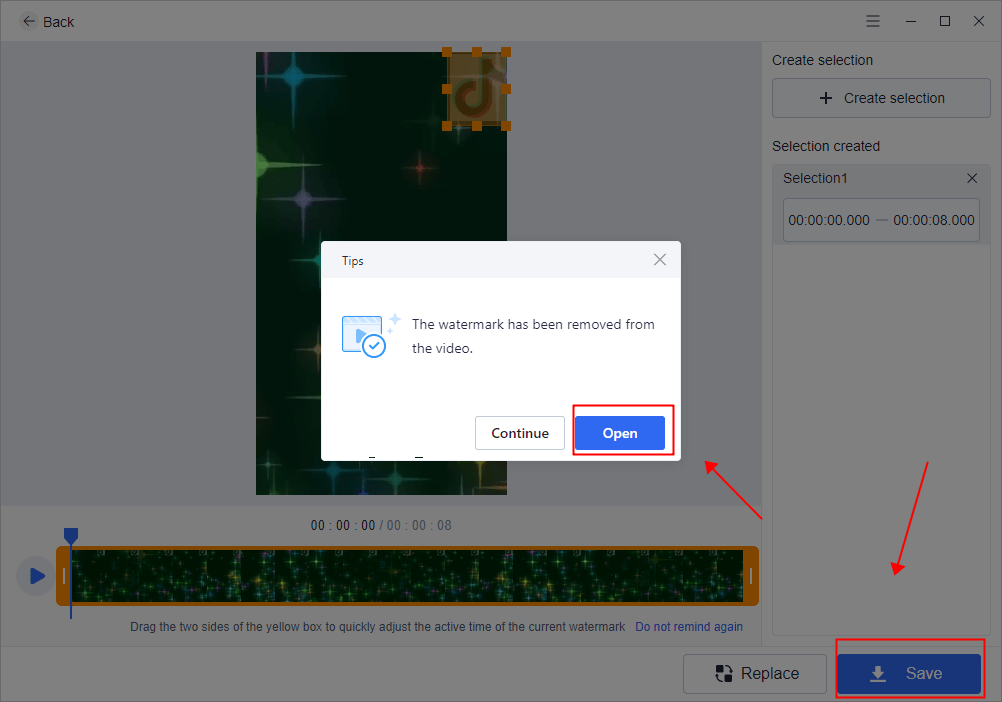
Task: Click Continue in the Tips dialog
Action: (520, 433)
